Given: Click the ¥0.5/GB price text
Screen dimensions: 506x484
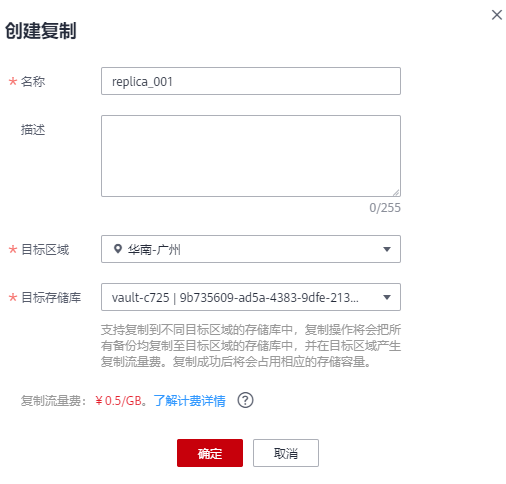Looking at the screenshot, I should (119, 401).
